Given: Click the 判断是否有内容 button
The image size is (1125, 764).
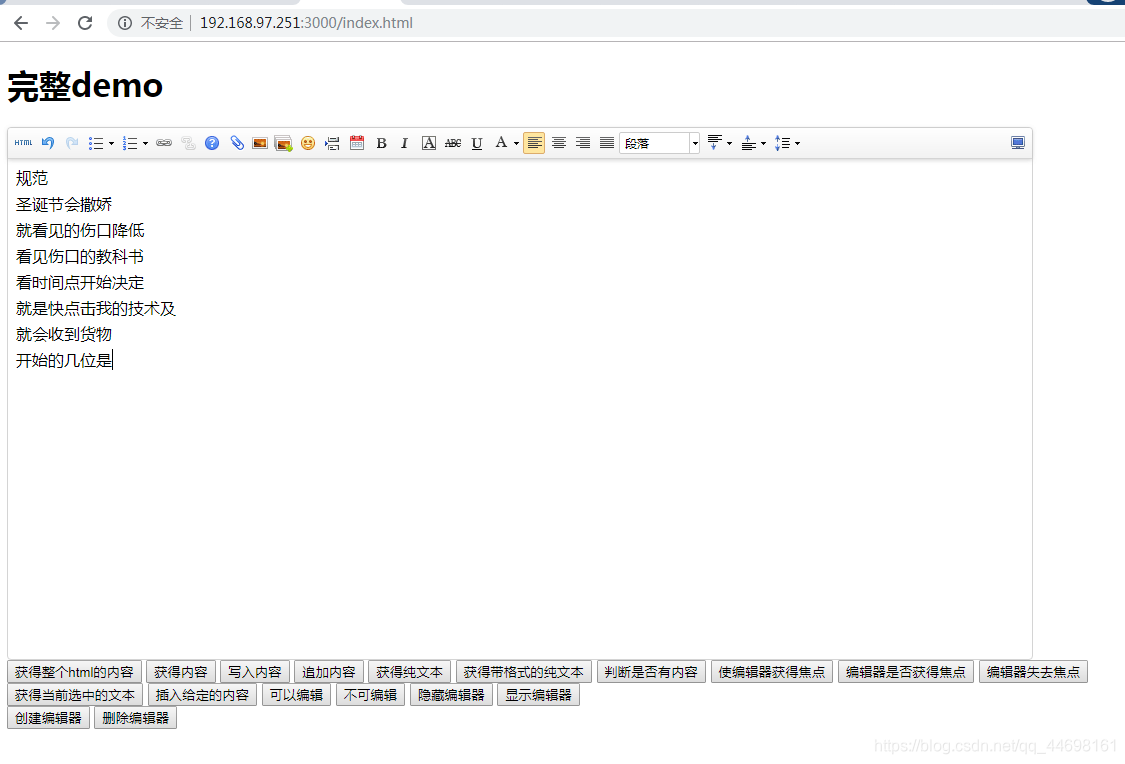Looking at the screenshot, I should 651,672.
